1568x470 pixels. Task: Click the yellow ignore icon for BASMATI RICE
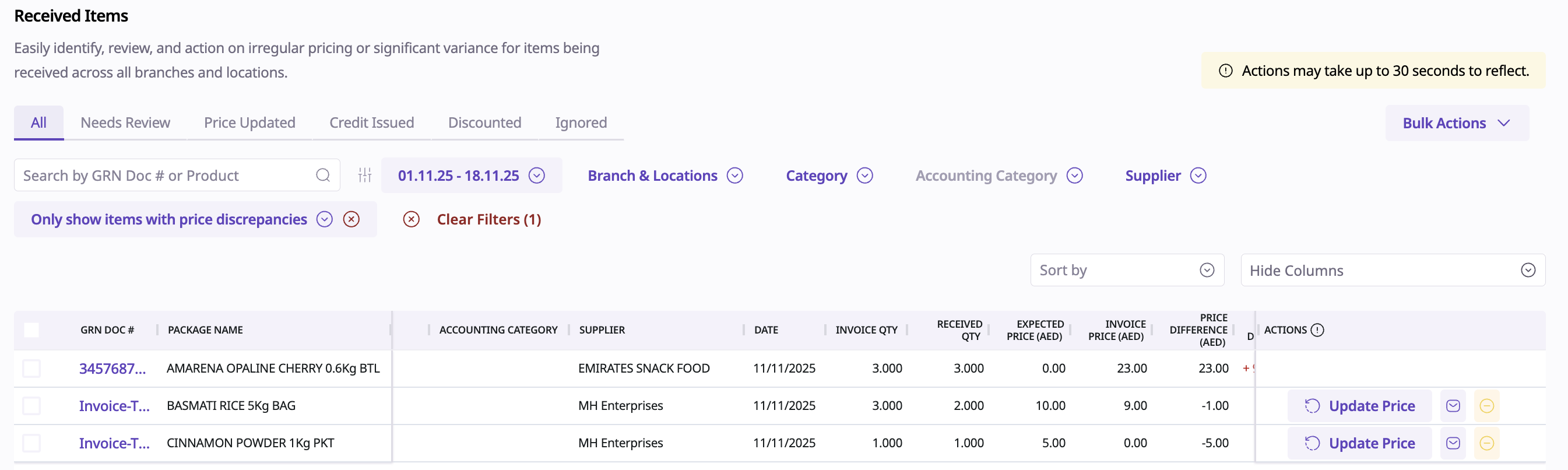point(1486,406)
